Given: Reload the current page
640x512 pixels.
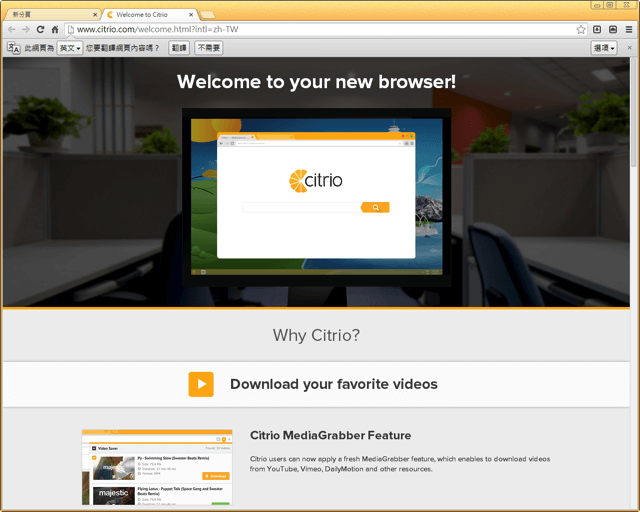Looking at the screenshot, I should 40,29.
